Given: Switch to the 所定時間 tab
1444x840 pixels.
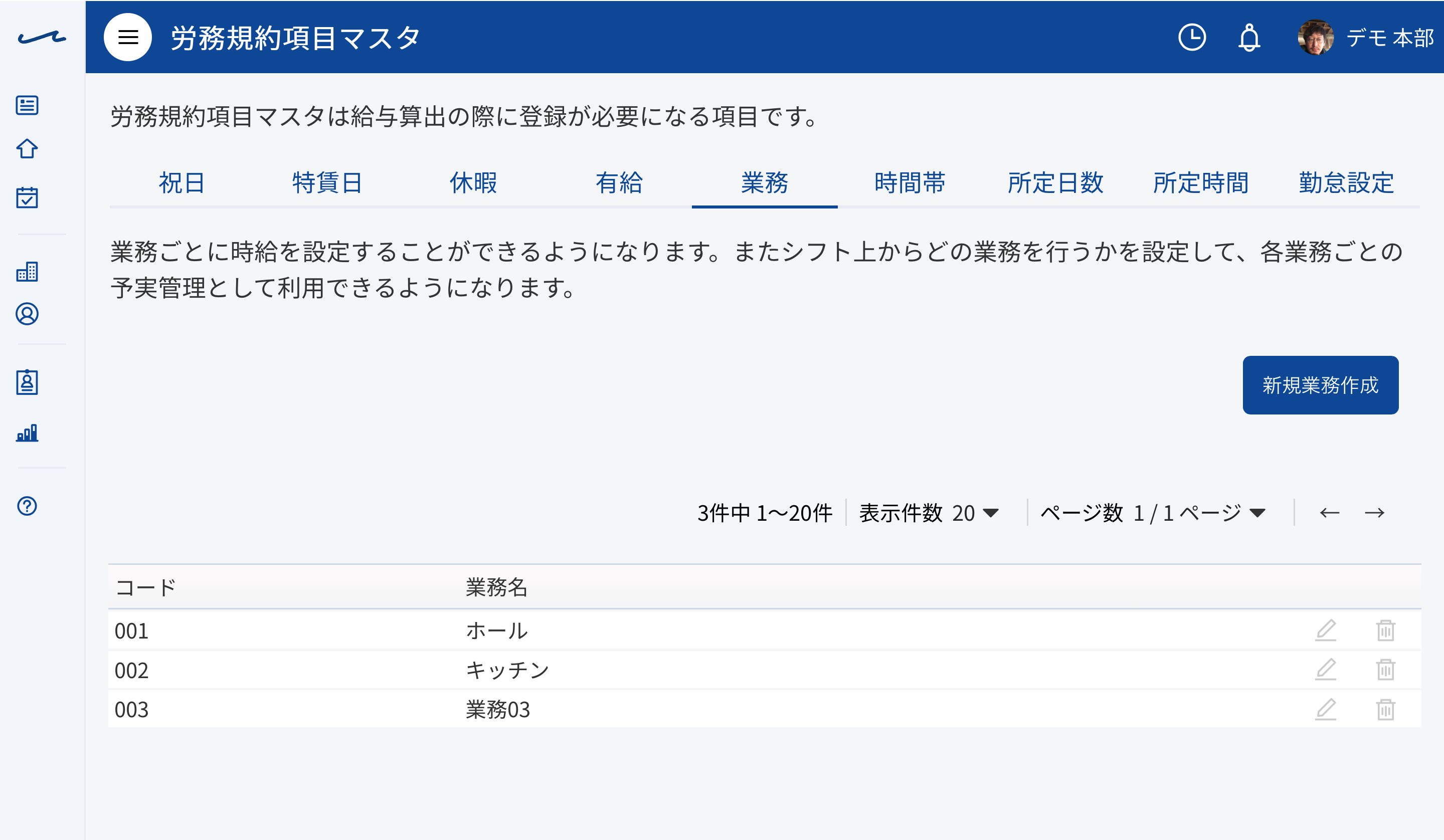Looking at the screenshot, I should (x=1201, y=183).
